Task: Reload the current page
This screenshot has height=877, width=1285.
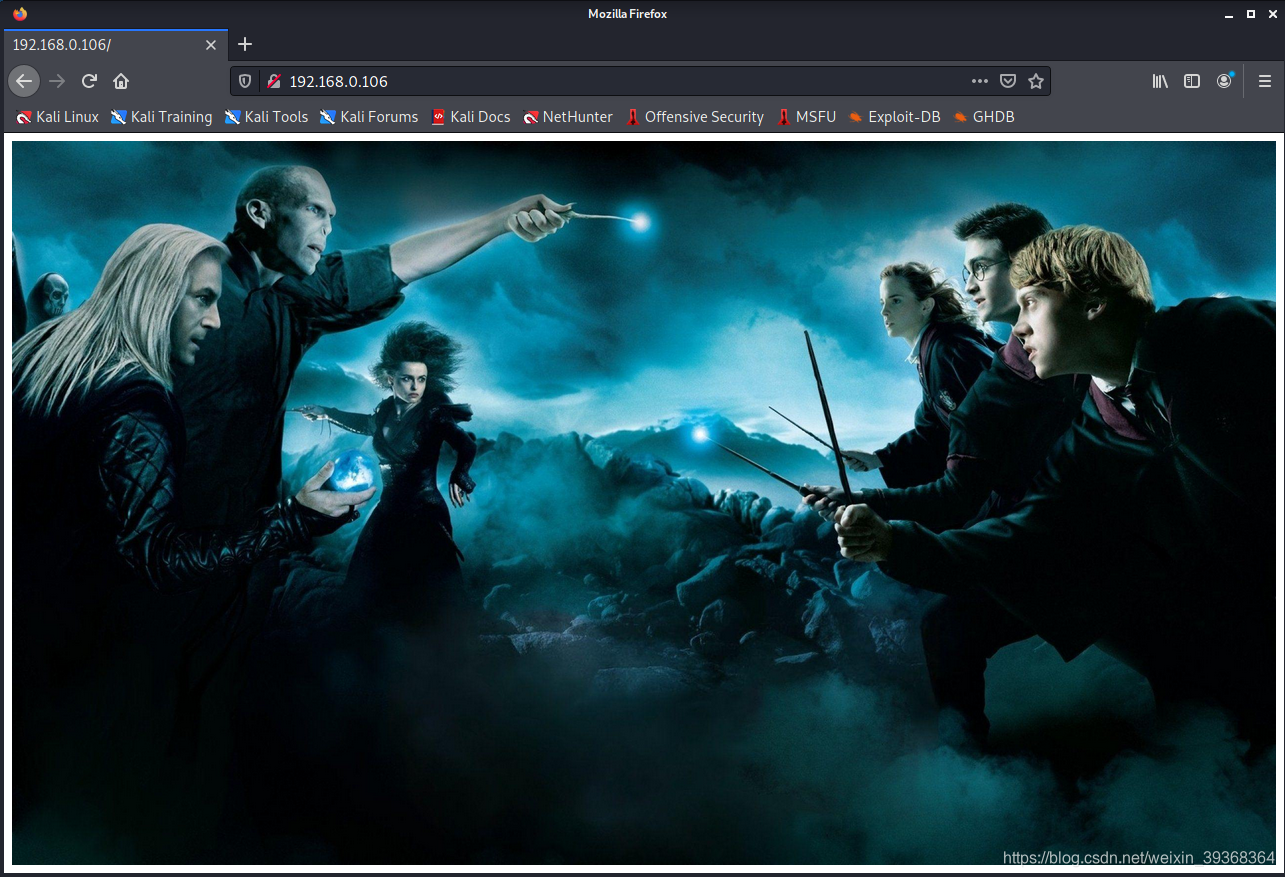Action: [89, 81]
